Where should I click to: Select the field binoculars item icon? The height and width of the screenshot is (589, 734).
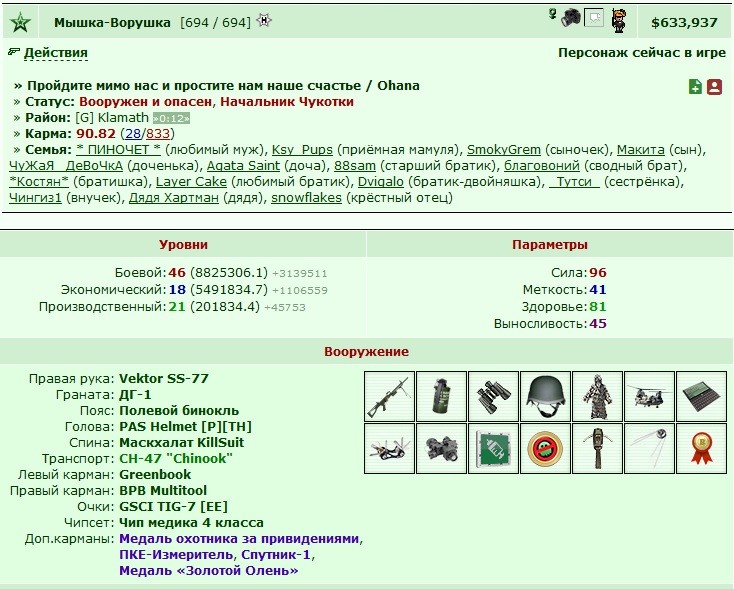click(x=493, y=396)
